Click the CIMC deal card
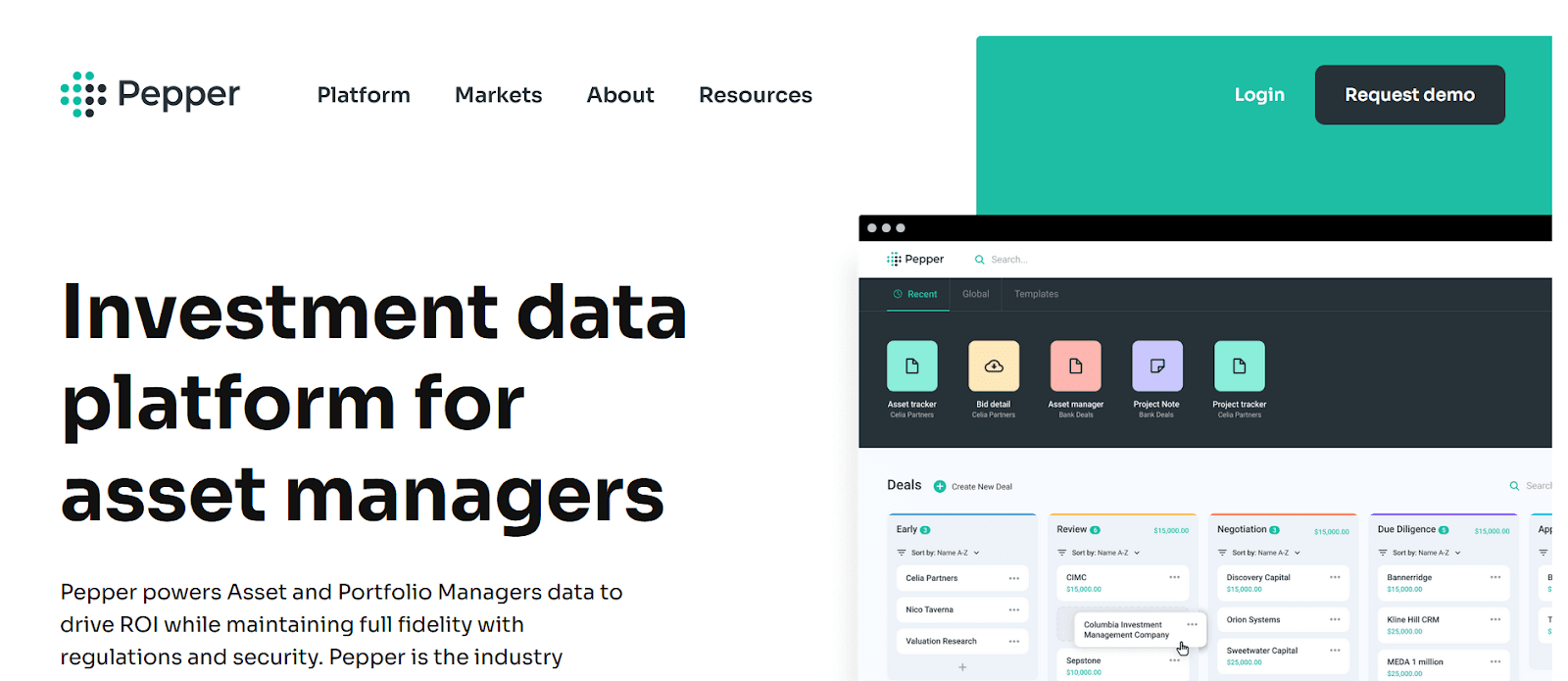The height and width of the screenshot is (681, 1568). (1122, 583)
